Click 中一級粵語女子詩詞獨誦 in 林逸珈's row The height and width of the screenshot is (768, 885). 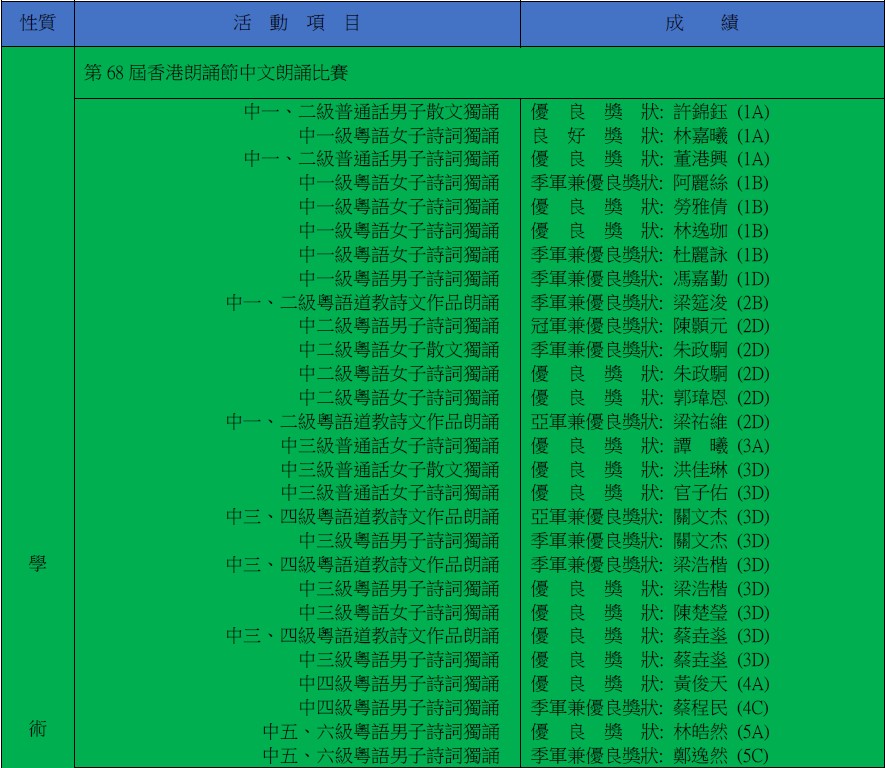click(399, 231)
